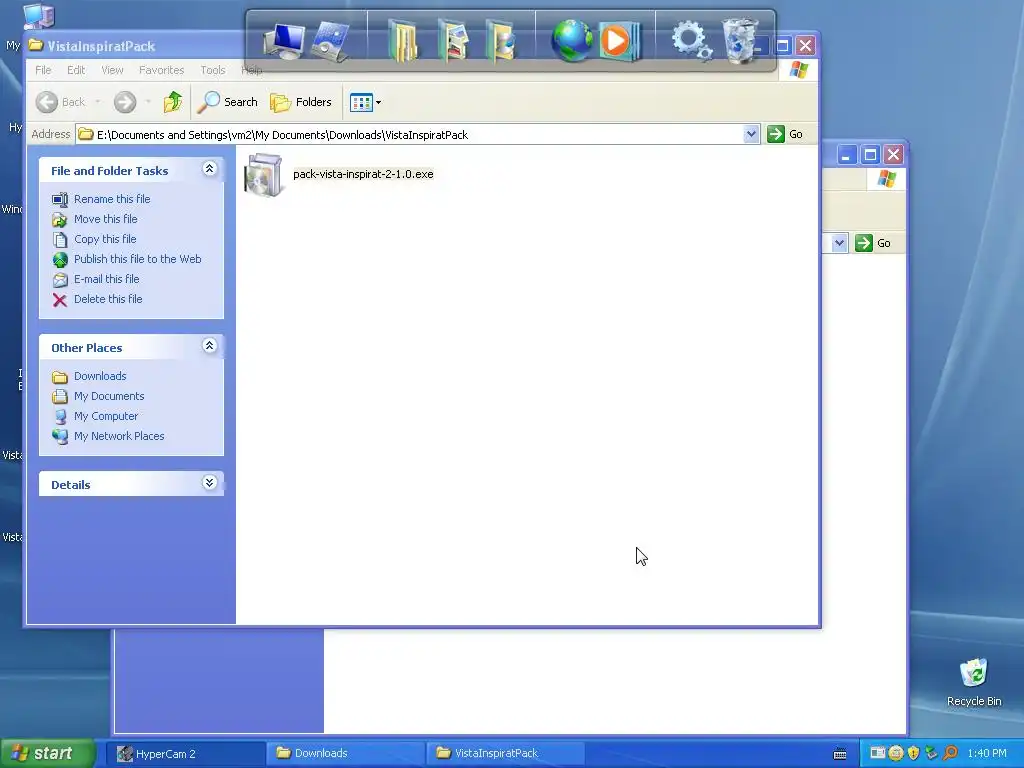
Task: Open the pictures folder icon in the dock
Action: click(453, 40)
